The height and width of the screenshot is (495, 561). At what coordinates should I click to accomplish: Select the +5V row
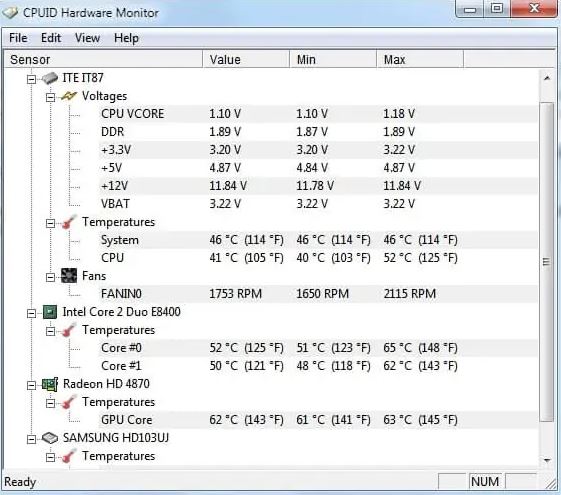pyautogui.click(x=318, y=168)
